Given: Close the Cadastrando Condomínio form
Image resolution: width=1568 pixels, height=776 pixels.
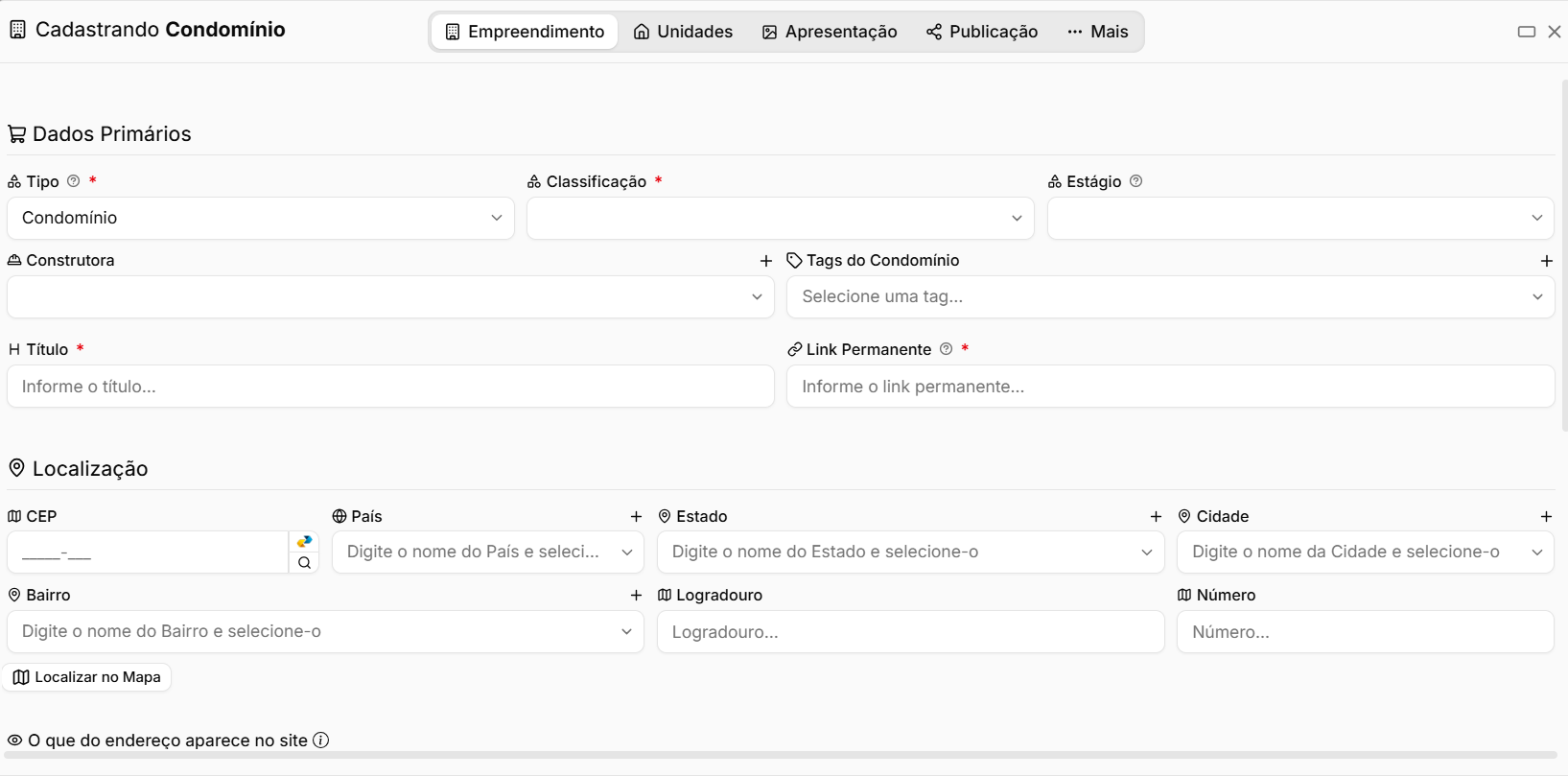Looking at the screenshot, I should pos(1555,32).
